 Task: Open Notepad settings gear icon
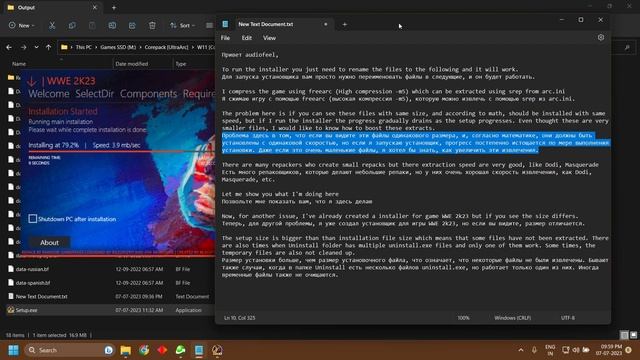click(x=601, y=38)
